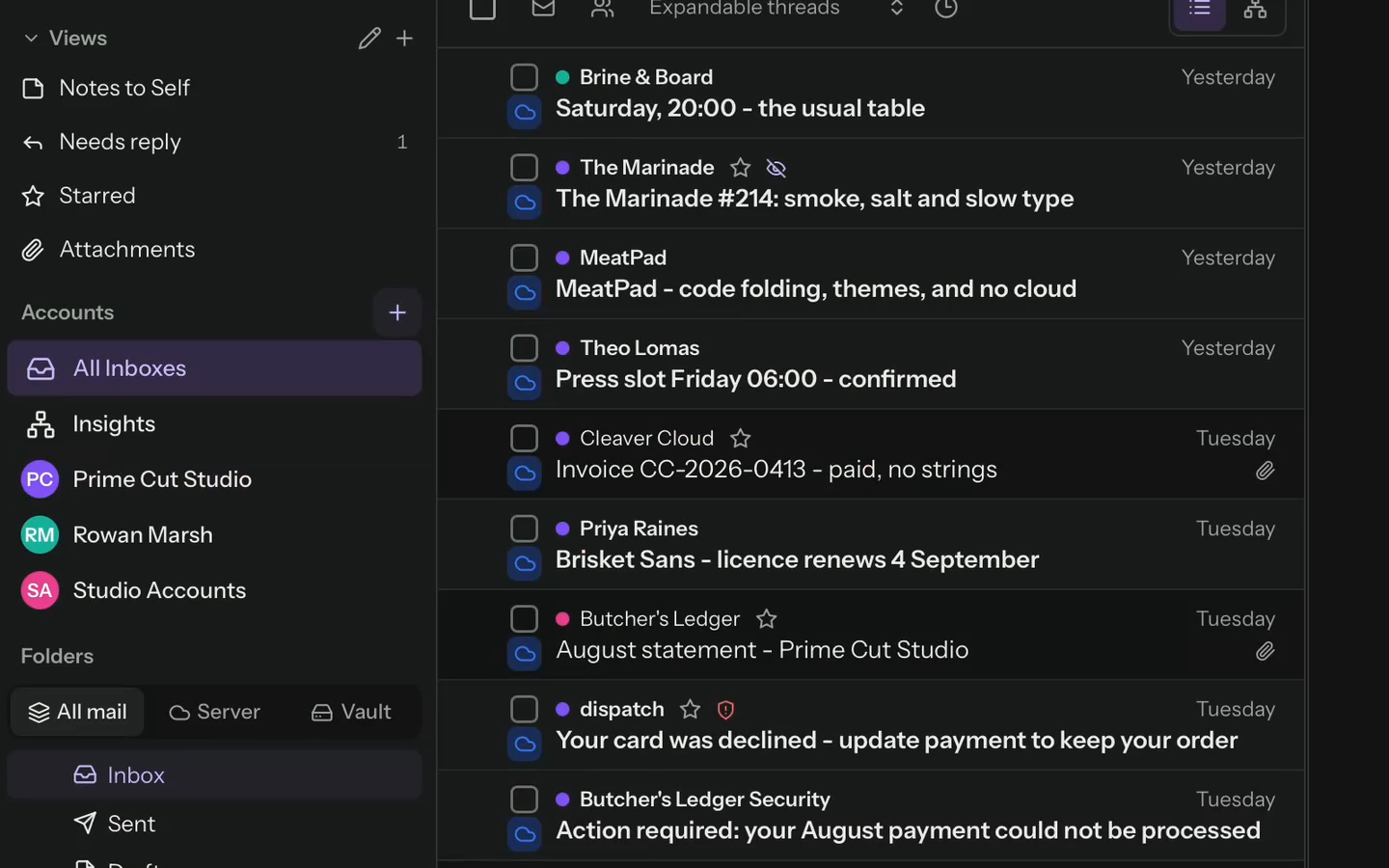The image size is (1389, 868).
Task: Open the Expandable threads dropdown
Action: 776,9
